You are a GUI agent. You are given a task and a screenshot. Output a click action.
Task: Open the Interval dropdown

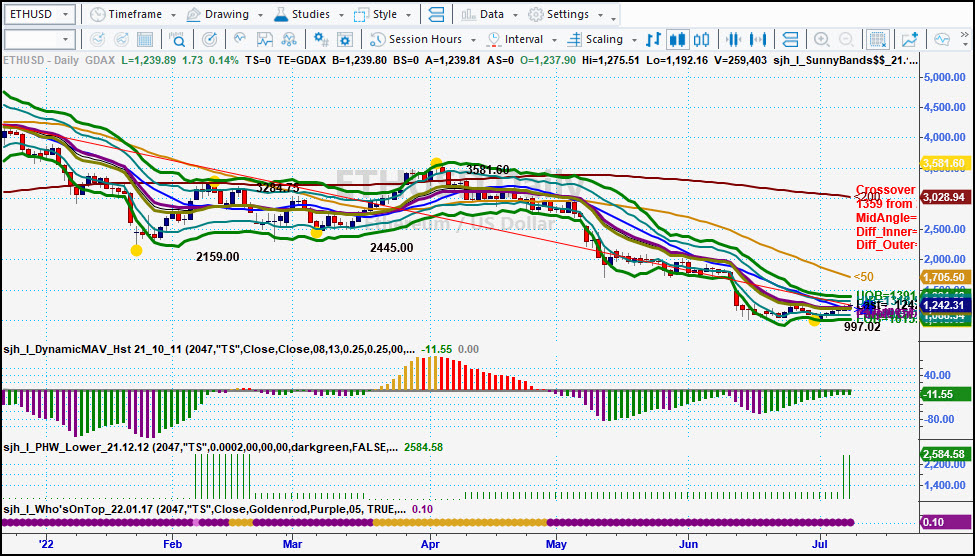tap(522, 39)
